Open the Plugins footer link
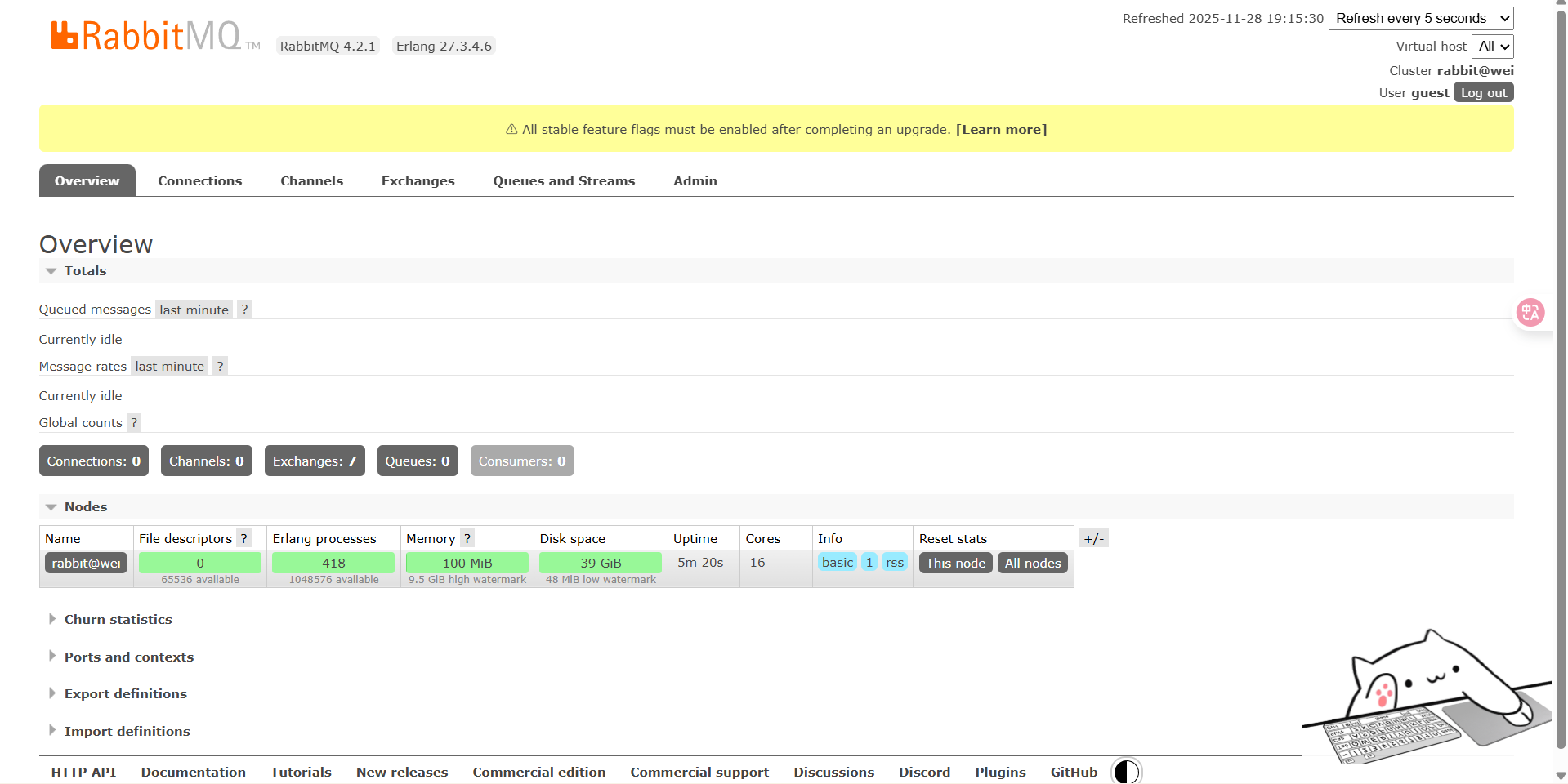 [x=1001, y=772]
